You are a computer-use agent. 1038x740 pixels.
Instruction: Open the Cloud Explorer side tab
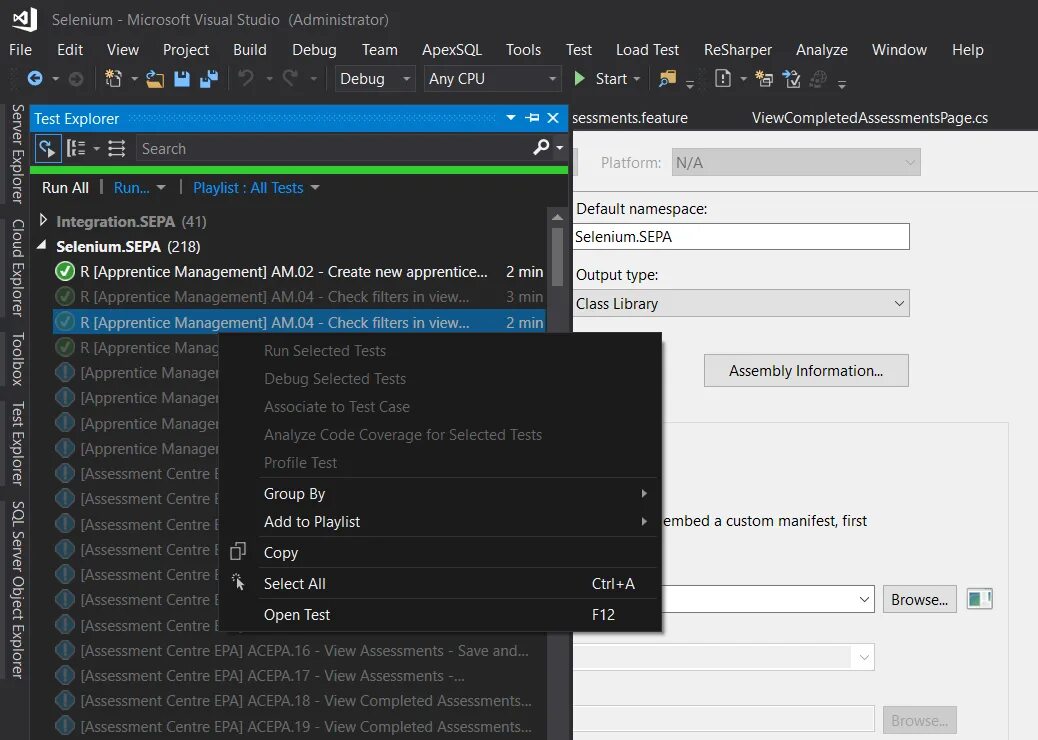(17, 267)
